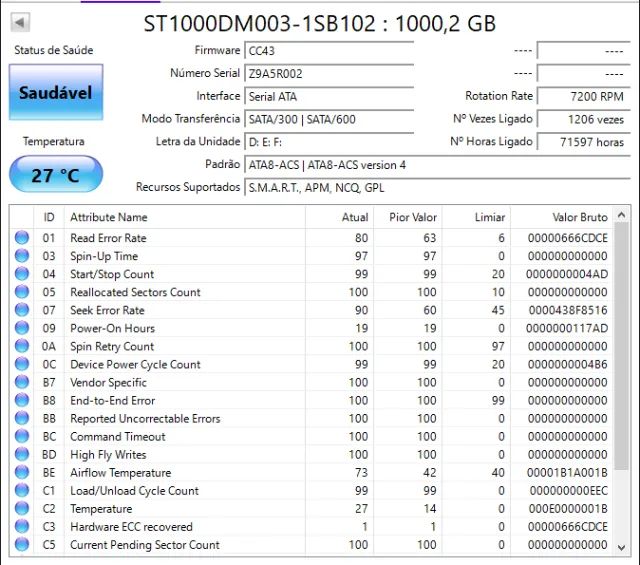Click status icon for Hardware ECC recovered

pos(22,526)
